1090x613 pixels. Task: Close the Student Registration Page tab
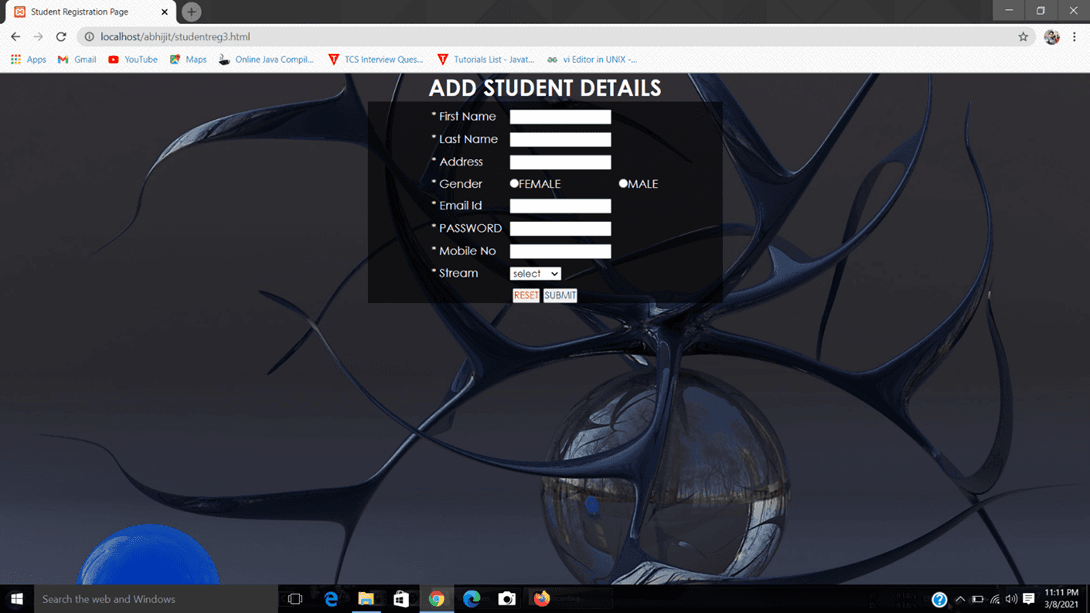coord(164,12)
